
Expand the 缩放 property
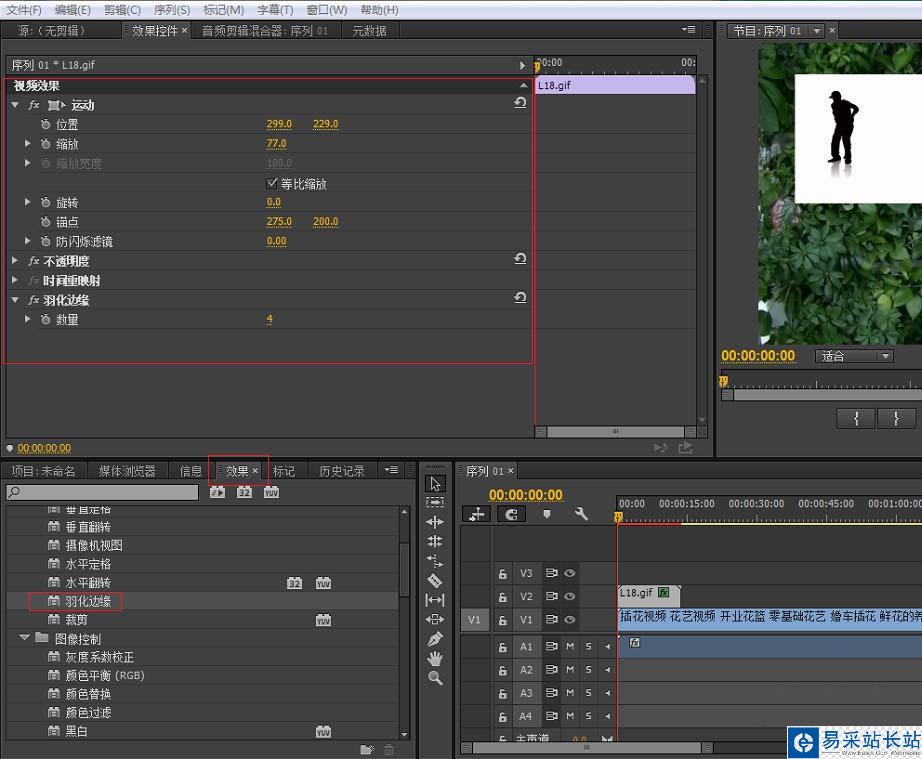click(27, 143)
